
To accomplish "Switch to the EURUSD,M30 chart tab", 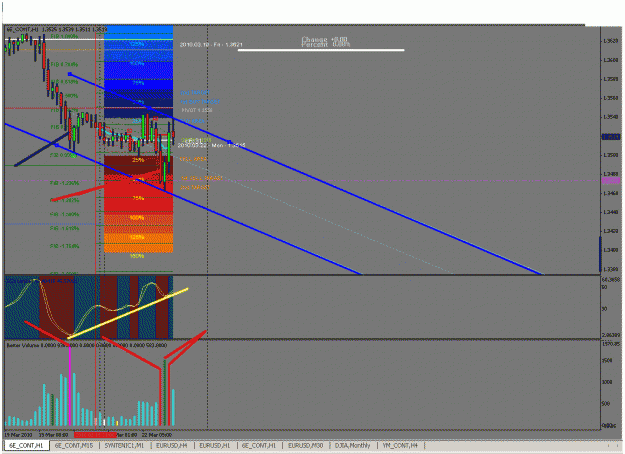I will (x=306, y=446).
